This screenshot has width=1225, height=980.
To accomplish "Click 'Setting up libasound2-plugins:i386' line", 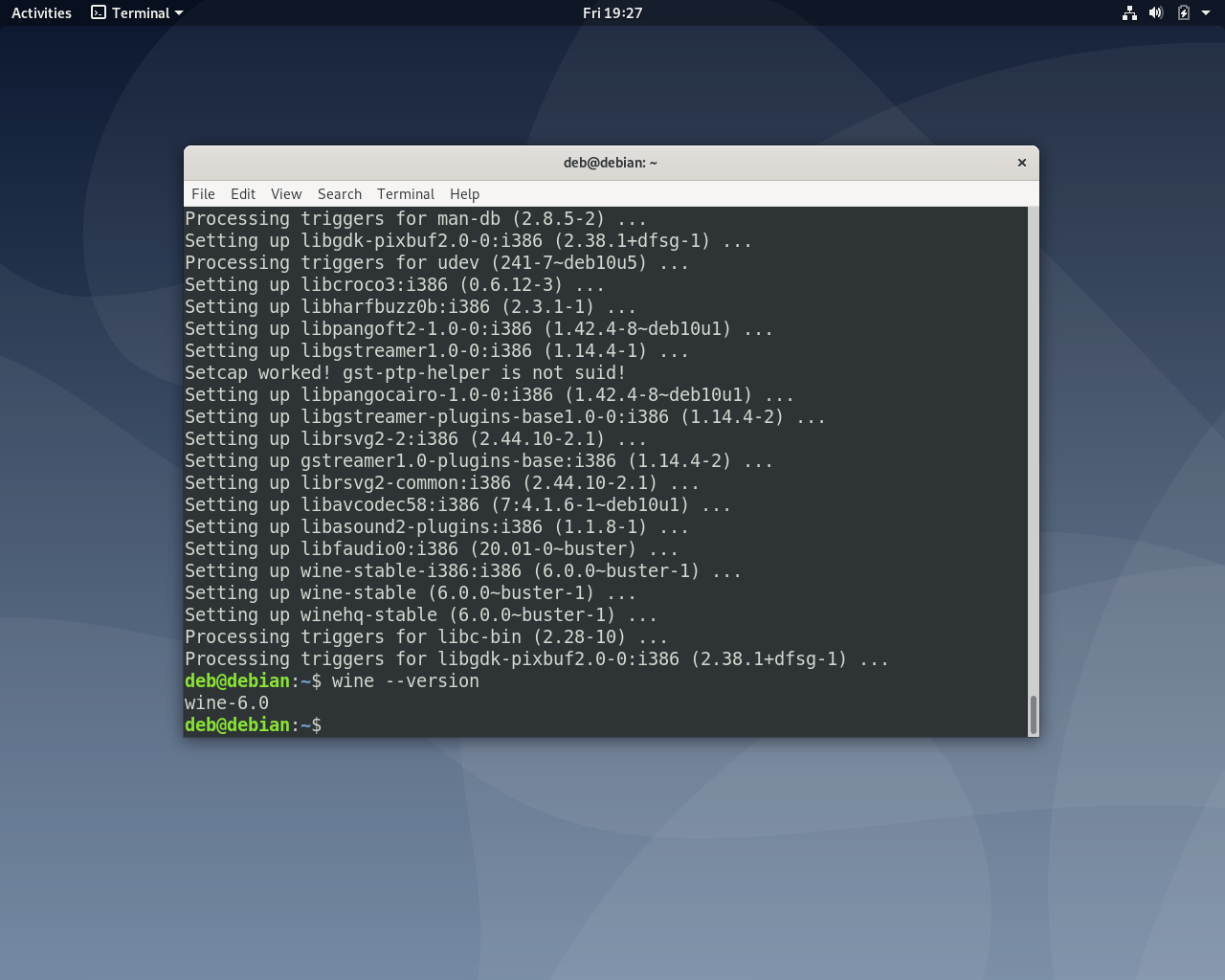I will click(436, 527).
